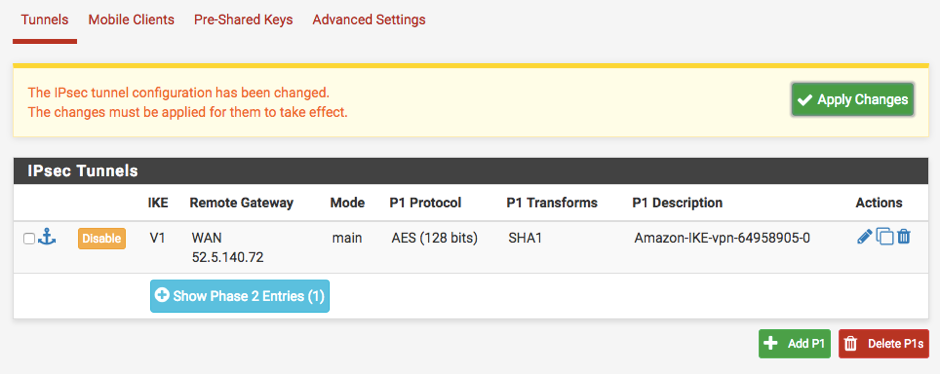Go to the Pre-Shared Keys tab
Image resolution: width=940 pixels, height=374 pixels.
click(x=243, y=20)
